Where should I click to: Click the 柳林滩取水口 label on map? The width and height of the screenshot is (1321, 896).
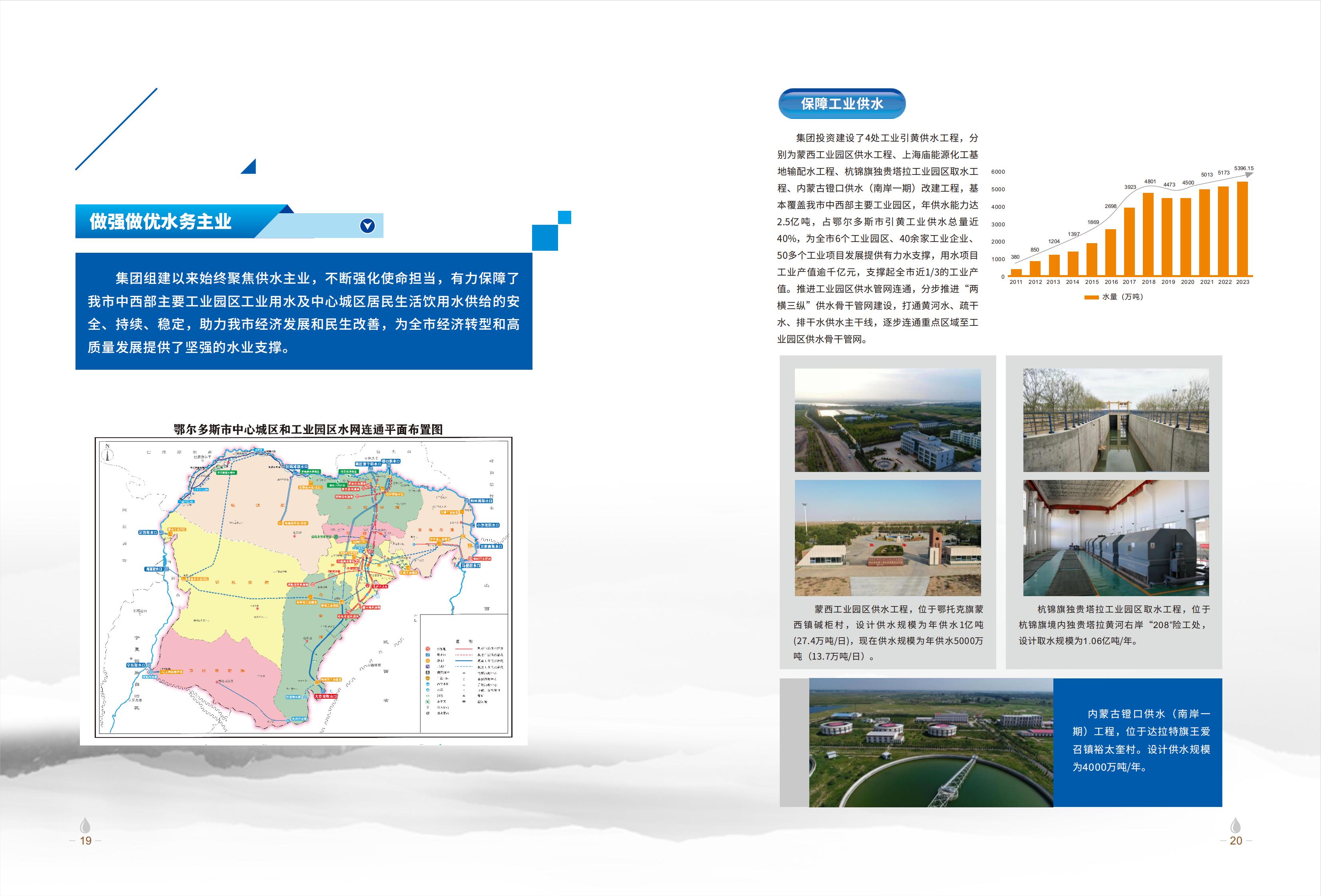point(481,501)
